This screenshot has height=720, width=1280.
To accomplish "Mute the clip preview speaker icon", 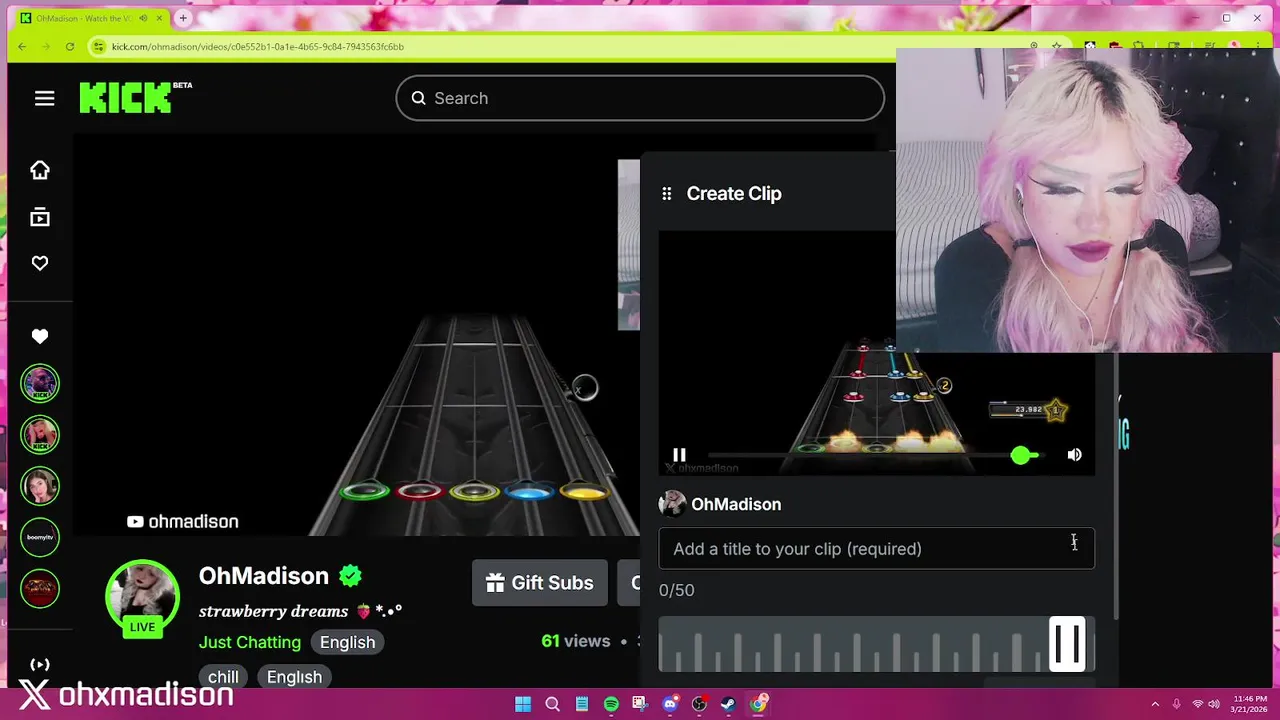I will tap(1074, 455).
